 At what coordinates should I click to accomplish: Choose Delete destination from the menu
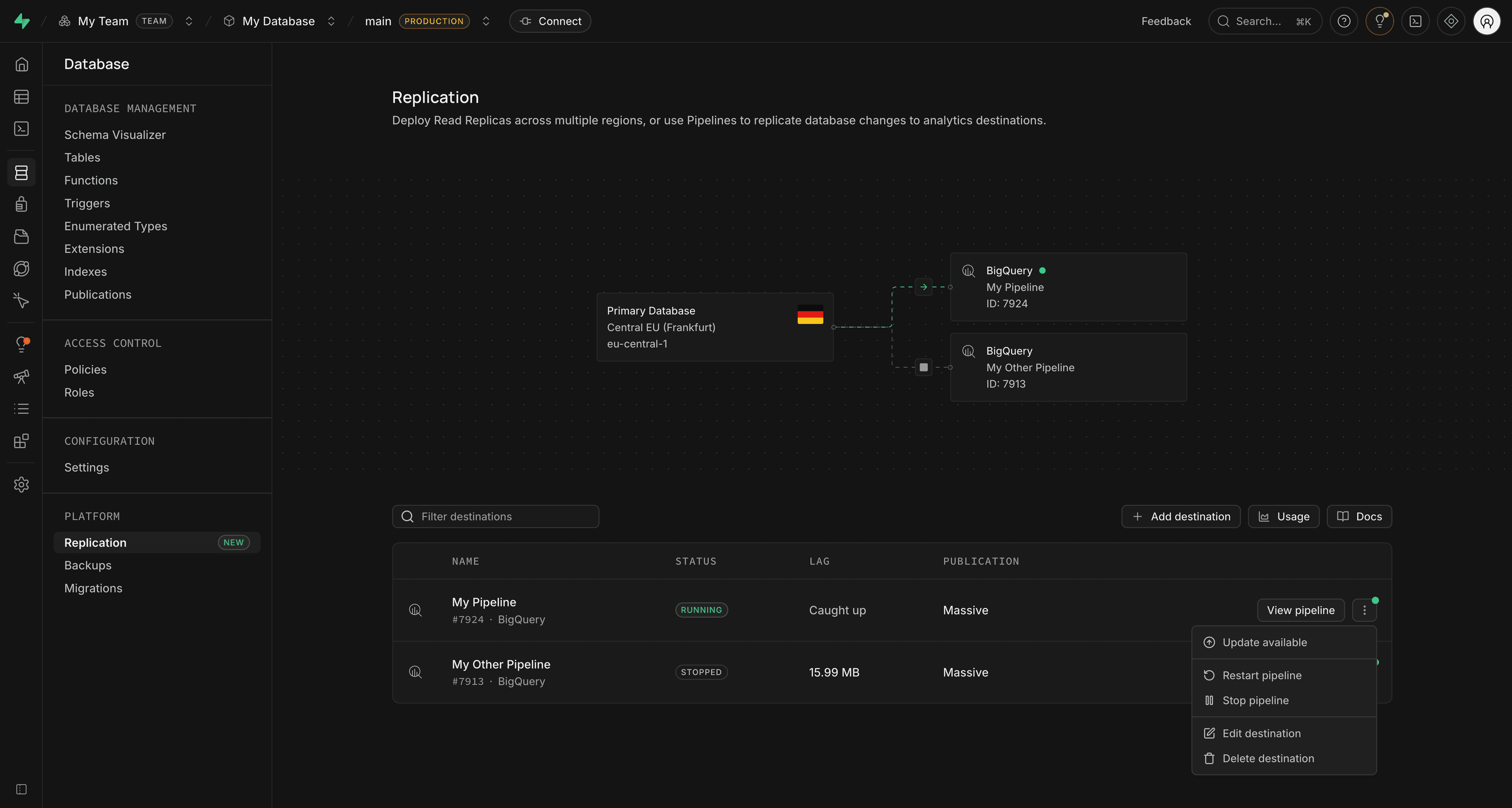click(x=1284, y=759)
